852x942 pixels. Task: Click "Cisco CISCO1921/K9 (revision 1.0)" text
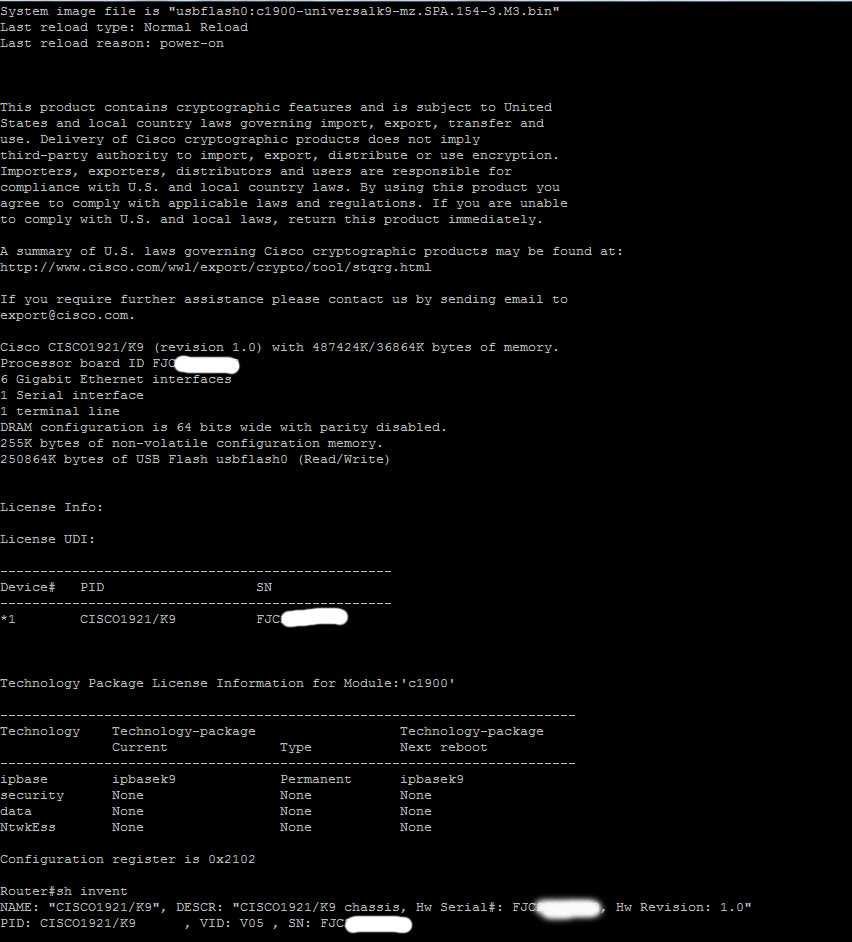[131, 347]
